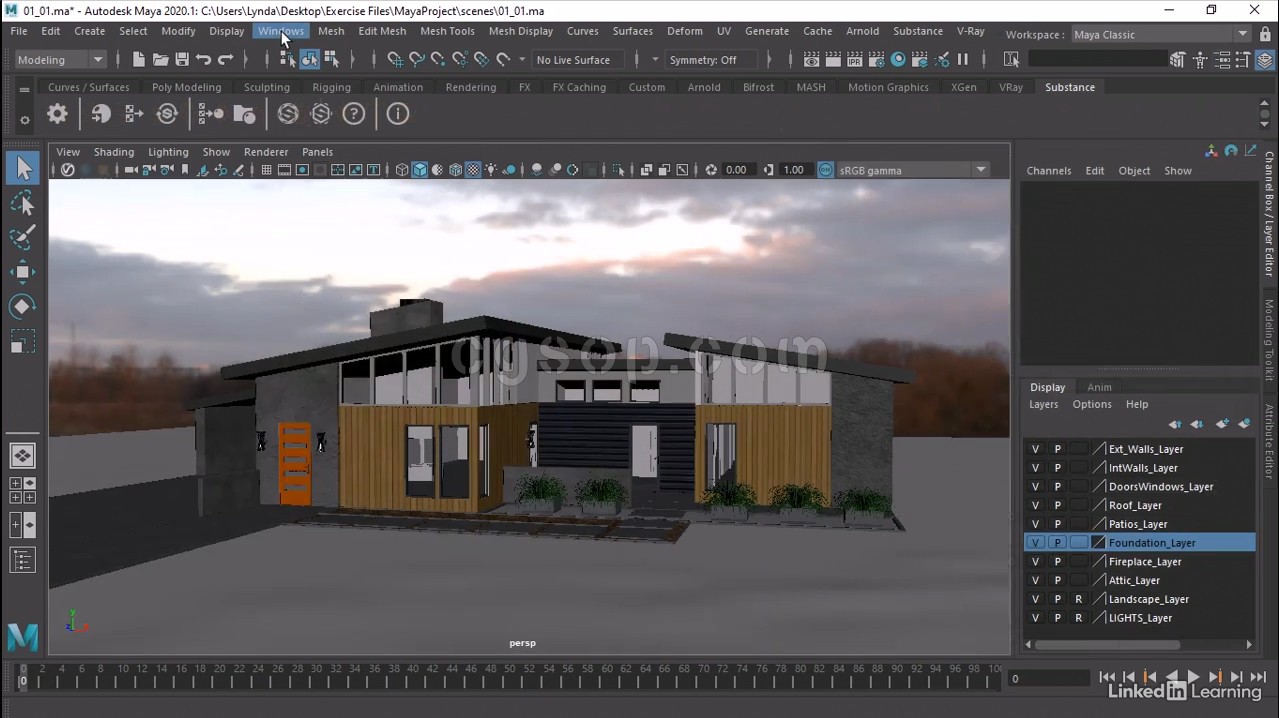Toggle wireframe shading in viewport toolbar
Viewport: 1279px width, 718px height.
click(402, 170)
